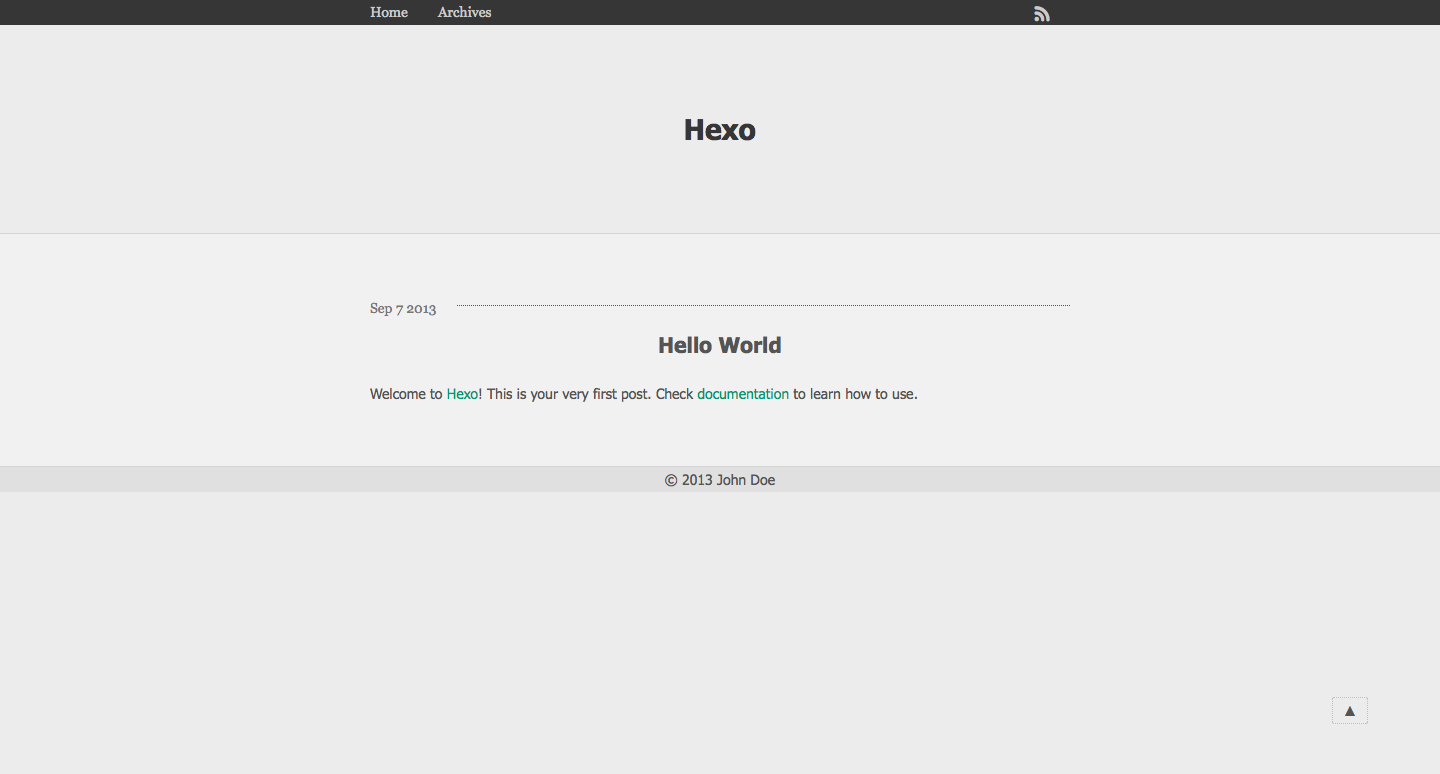Follow the green Hexo link in post

point(462,394)
